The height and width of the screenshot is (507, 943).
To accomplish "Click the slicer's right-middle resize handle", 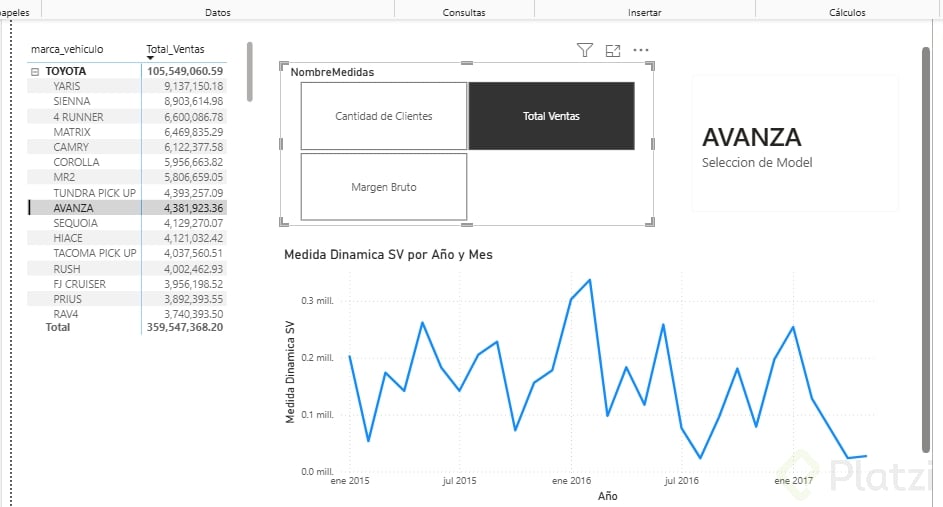I will pos(653,144).
